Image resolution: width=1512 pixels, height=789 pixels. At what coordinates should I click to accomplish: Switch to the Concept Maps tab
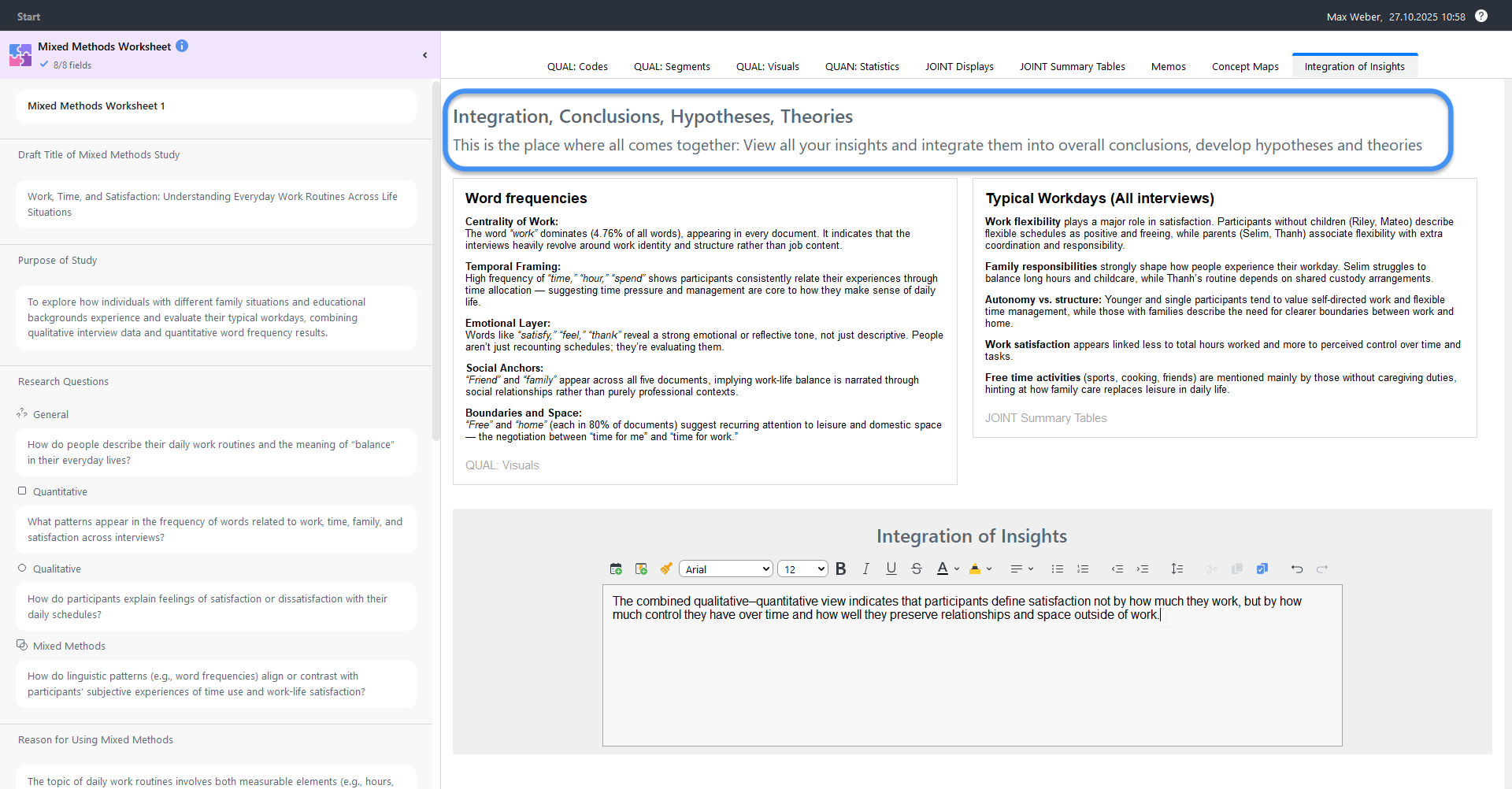(1245, 67)
